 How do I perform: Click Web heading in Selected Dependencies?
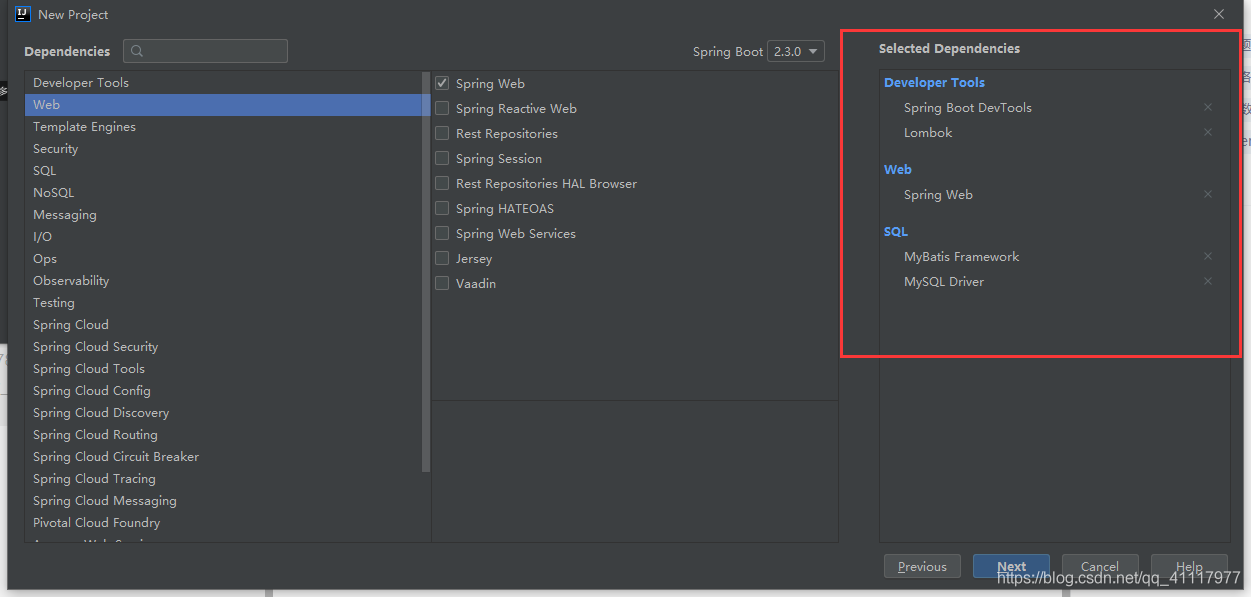pos(898,169)
